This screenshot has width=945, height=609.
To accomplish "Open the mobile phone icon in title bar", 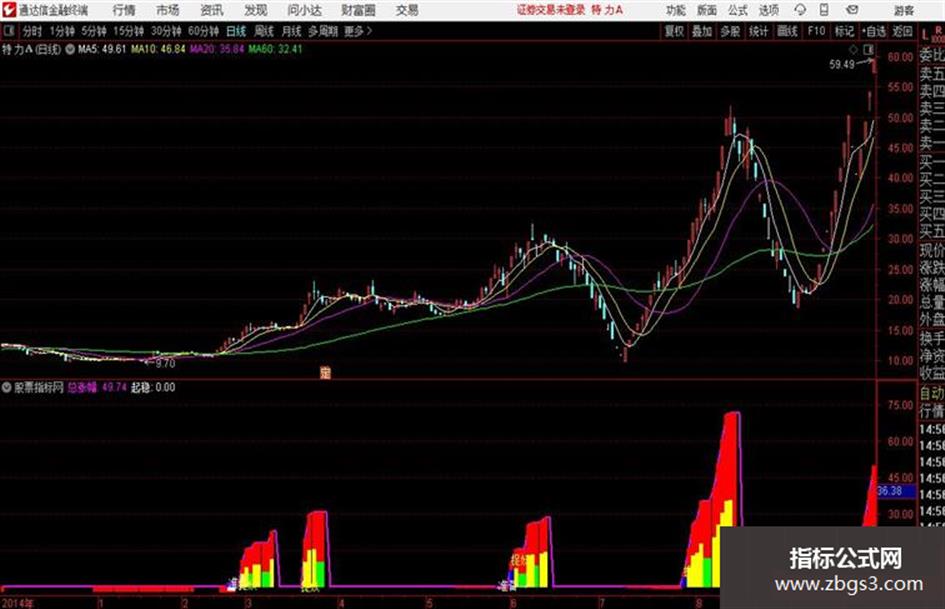I will (824, 10).
